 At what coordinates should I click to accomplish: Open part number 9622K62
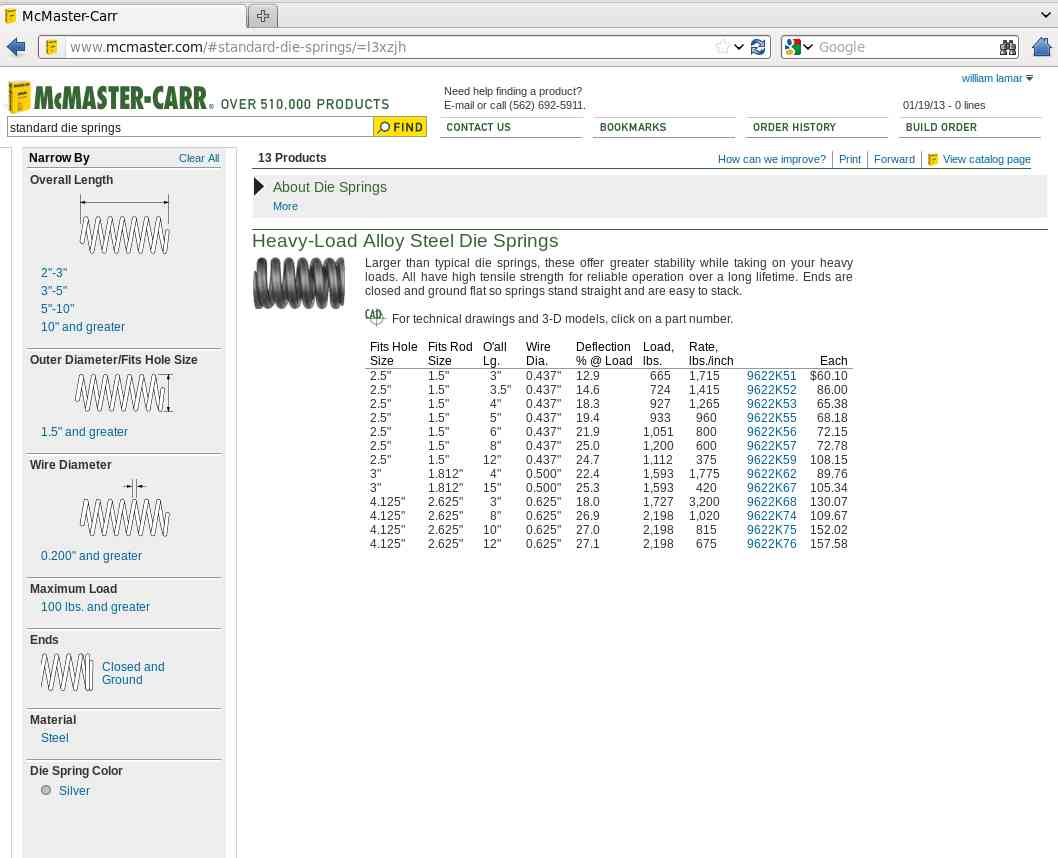[771, 474]
